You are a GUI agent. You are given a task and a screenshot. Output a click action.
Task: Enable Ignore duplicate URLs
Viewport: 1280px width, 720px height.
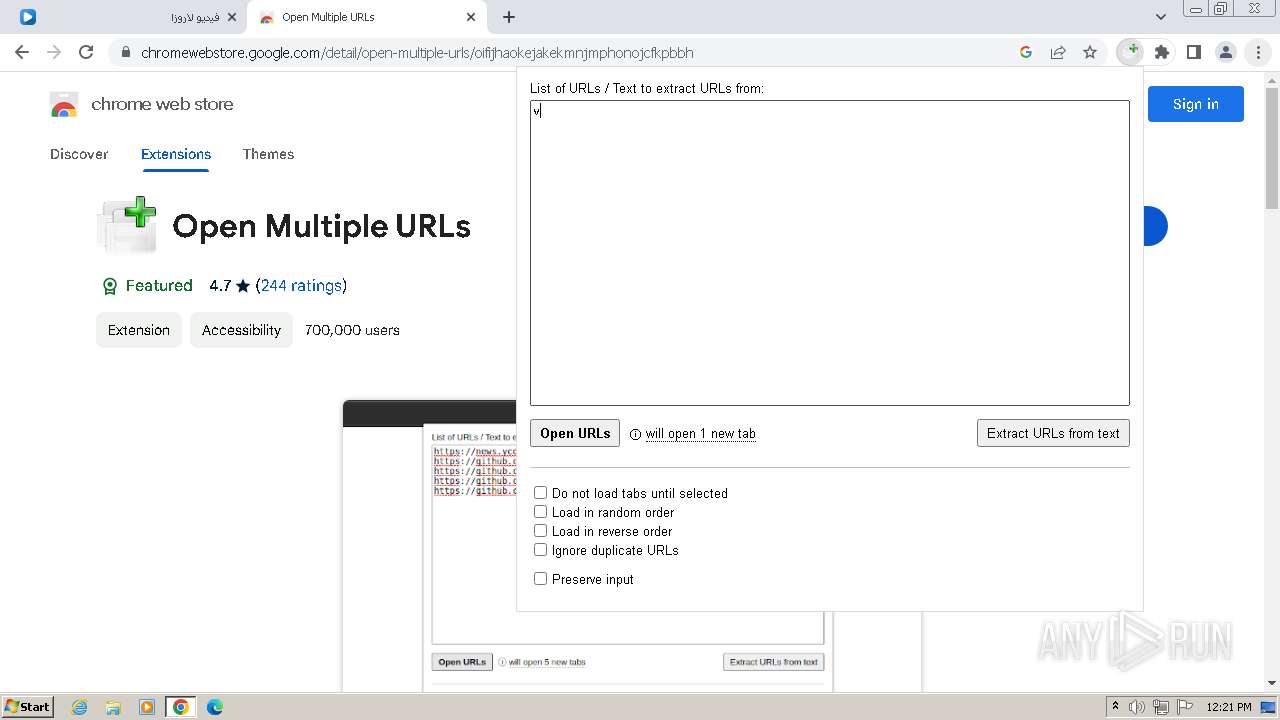540,550
